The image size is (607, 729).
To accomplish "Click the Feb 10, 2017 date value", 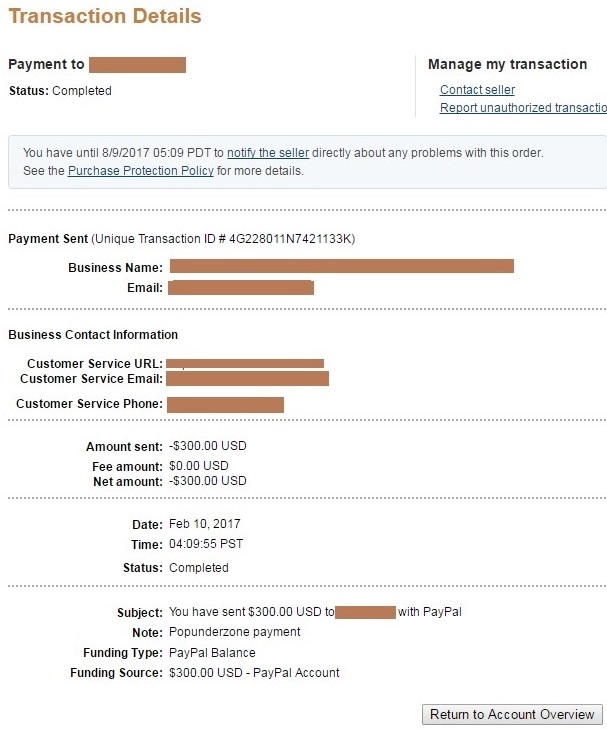I will pyautogui.click(x=205, y=524).
